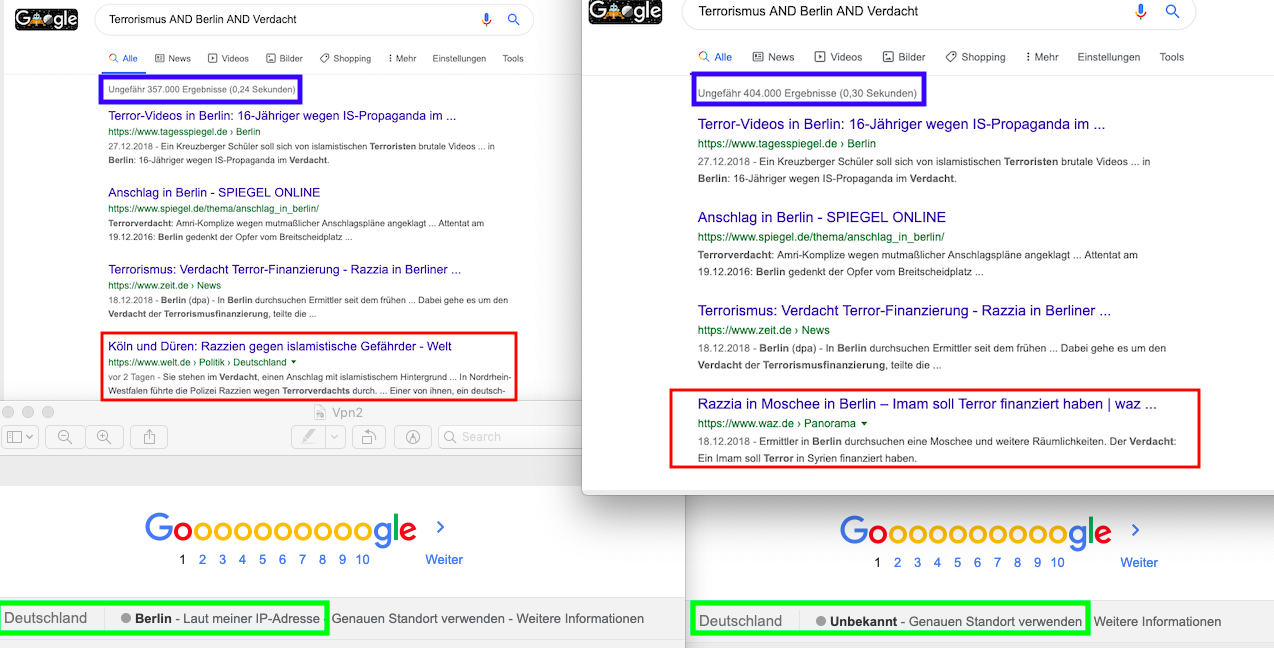Expand the welt.de result URL dropdown arrow
The width and height of the screenshot is (1274, 648).
pyautogui.click(x=294, y=362)
